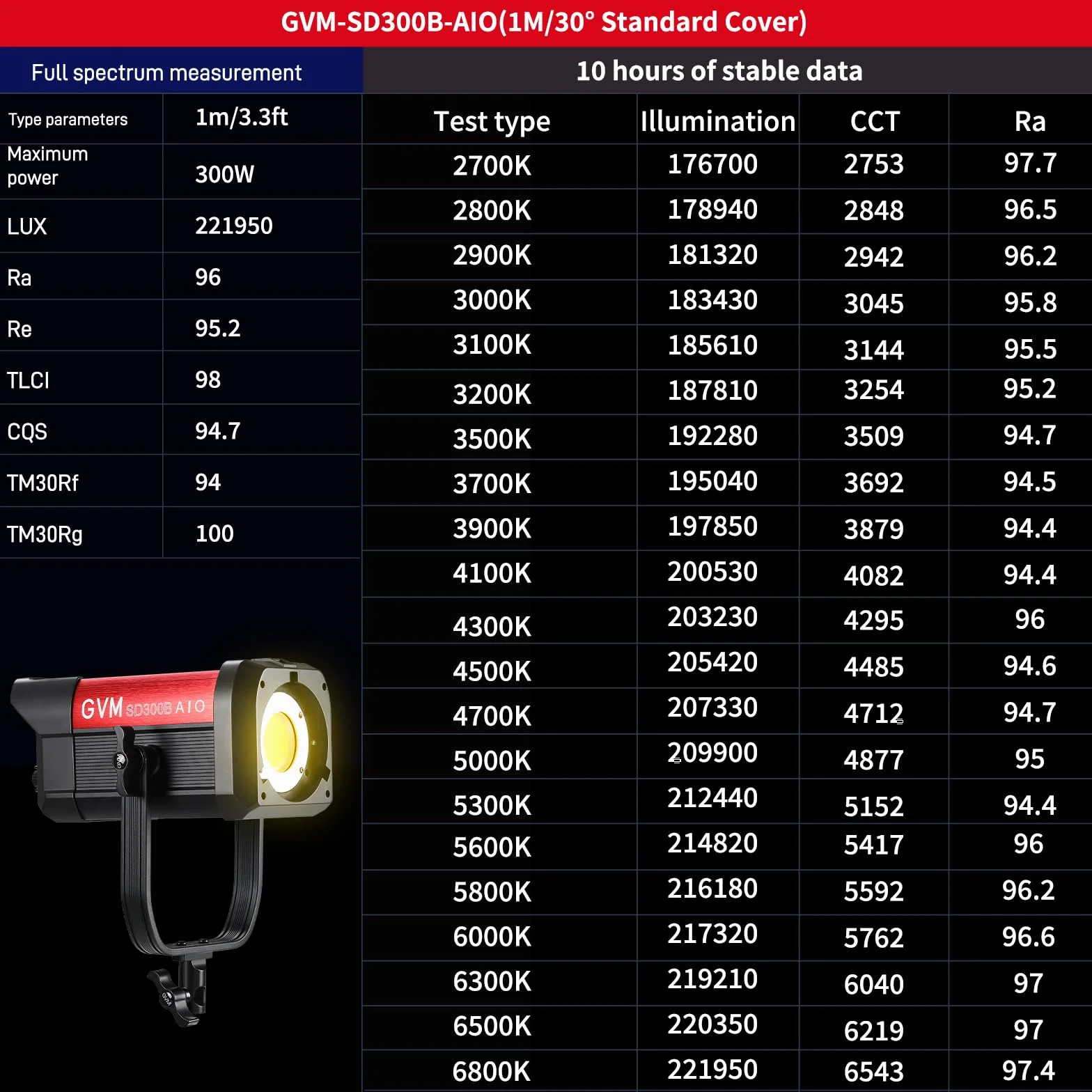Click the 3100K test type cell

pyautogui.click(x=492, y=345)
